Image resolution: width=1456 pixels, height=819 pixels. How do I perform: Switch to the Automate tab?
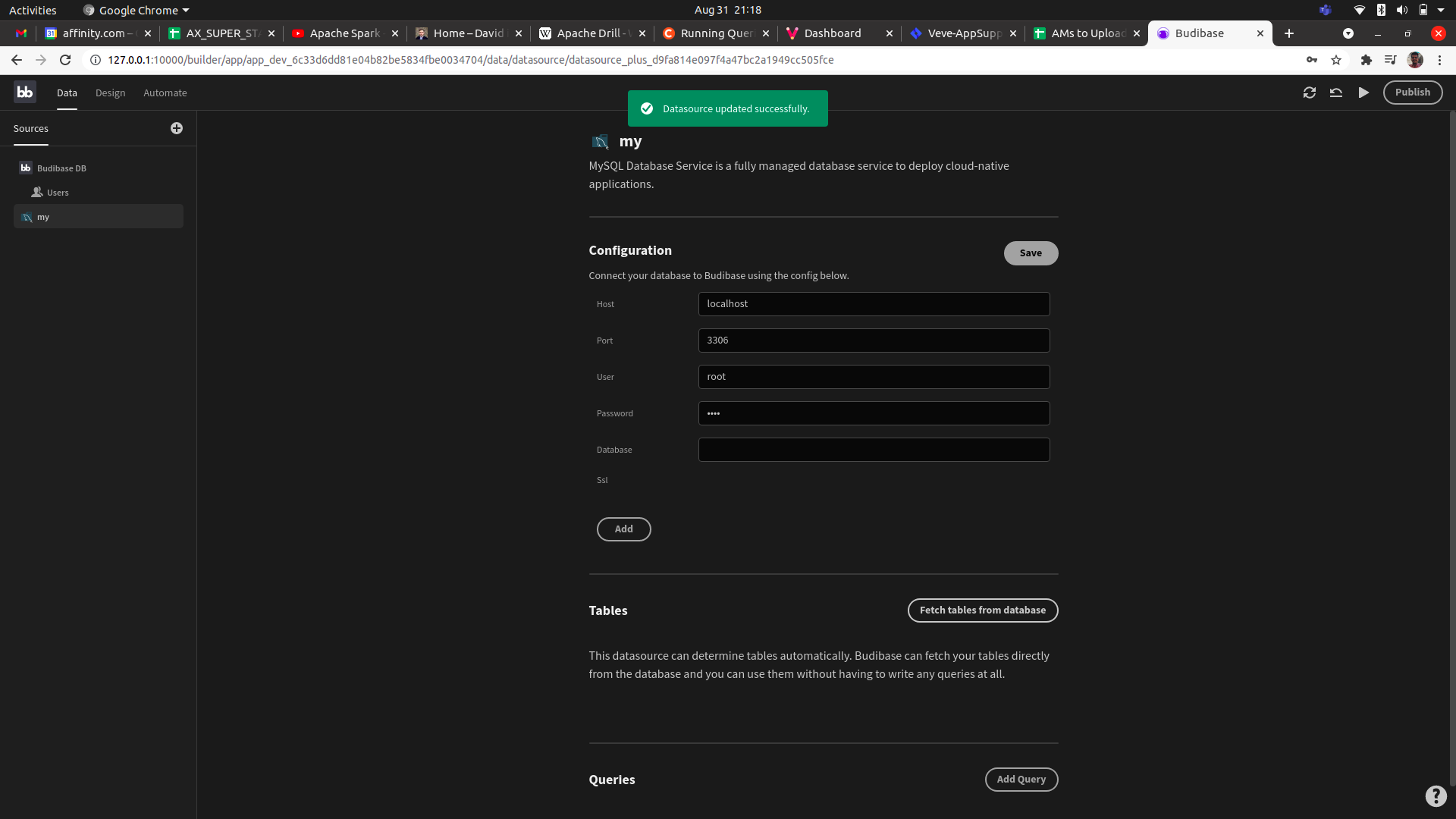coord(165,93)
